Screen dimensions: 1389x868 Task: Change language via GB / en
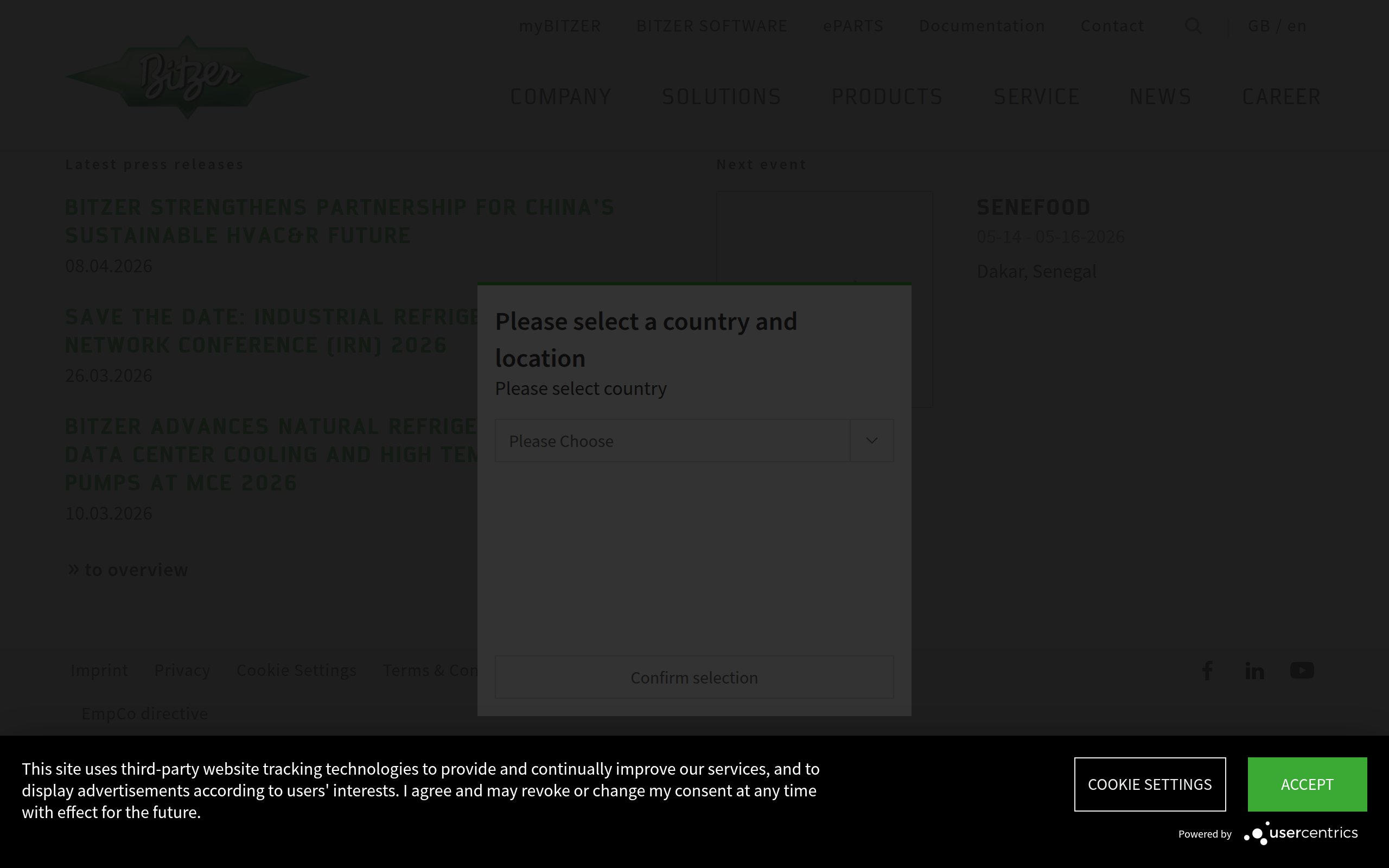tap(1277, 26)
